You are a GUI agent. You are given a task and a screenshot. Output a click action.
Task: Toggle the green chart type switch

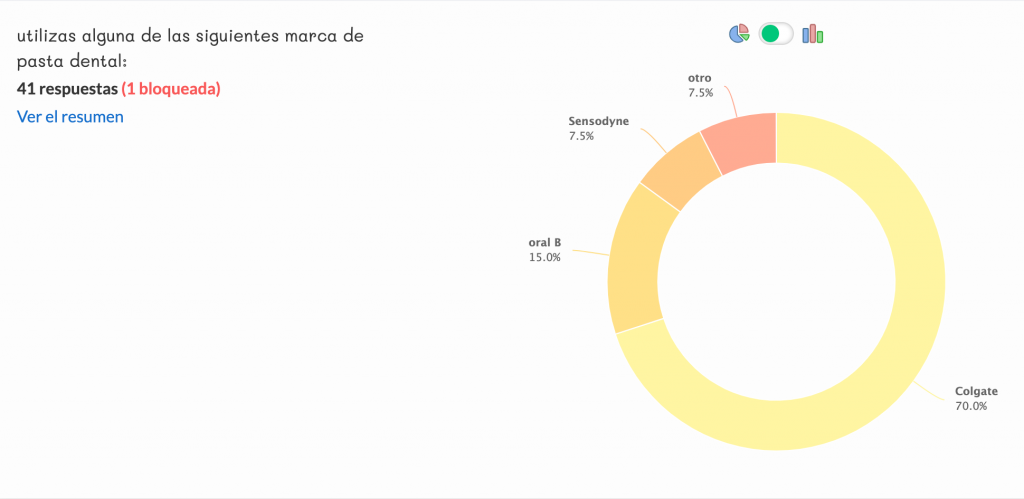(x=776, y=34)
